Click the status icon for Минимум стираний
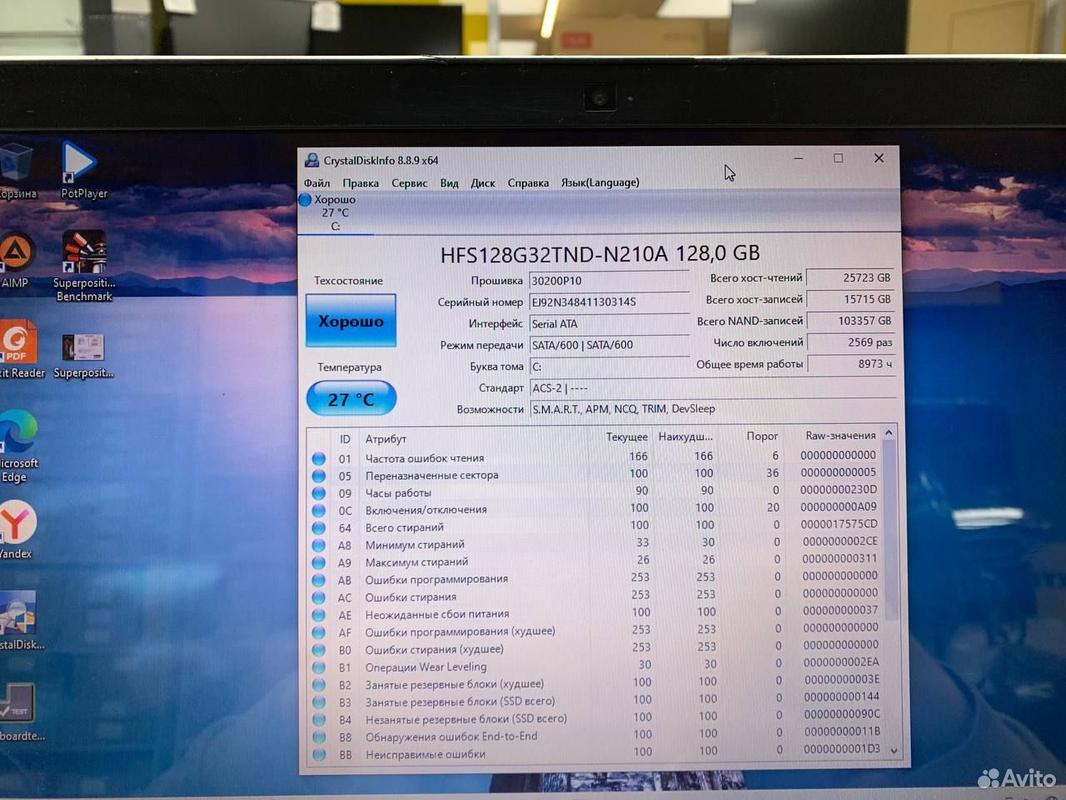This screenshot has height=800, width=1066. (x=318, y=545)
